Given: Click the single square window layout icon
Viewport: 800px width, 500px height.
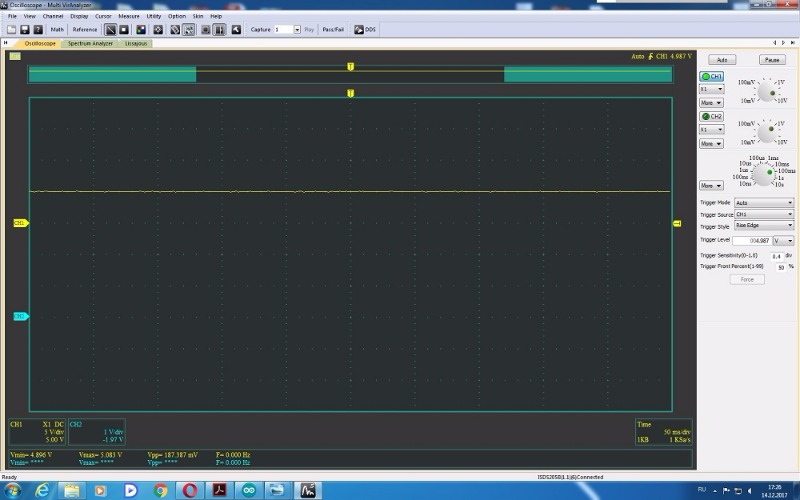Looking at the screenshot, I should pos(206,30).
